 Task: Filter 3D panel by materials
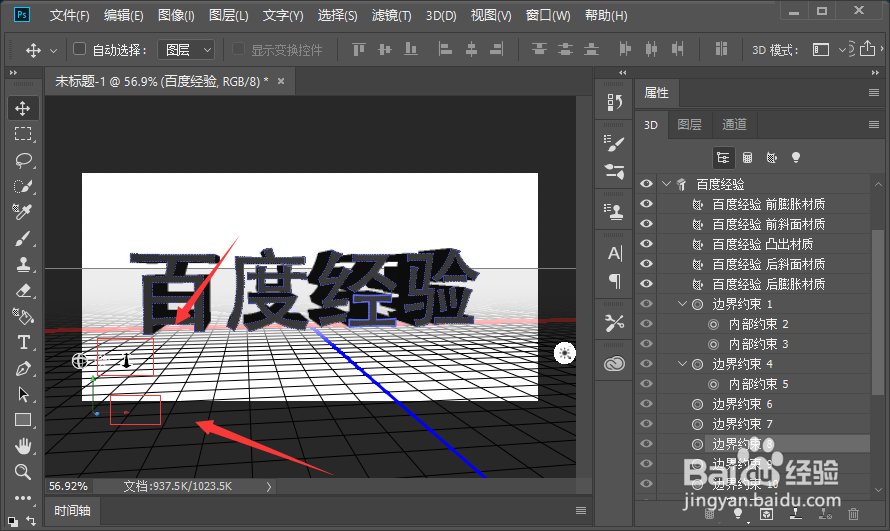[x=771, y=158]
